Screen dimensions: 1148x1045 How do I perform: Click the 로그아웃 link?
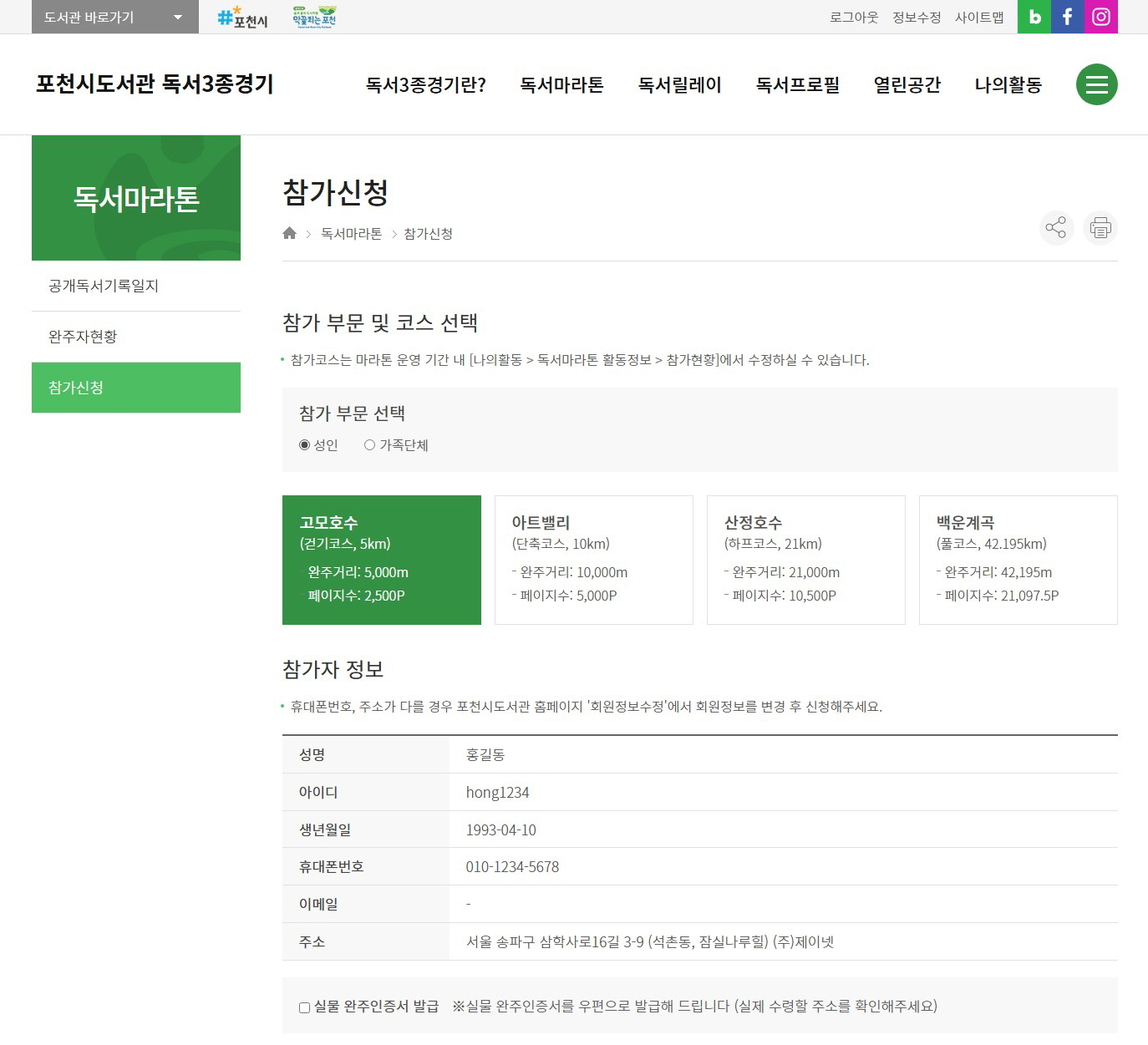click(x=853, y=16)
